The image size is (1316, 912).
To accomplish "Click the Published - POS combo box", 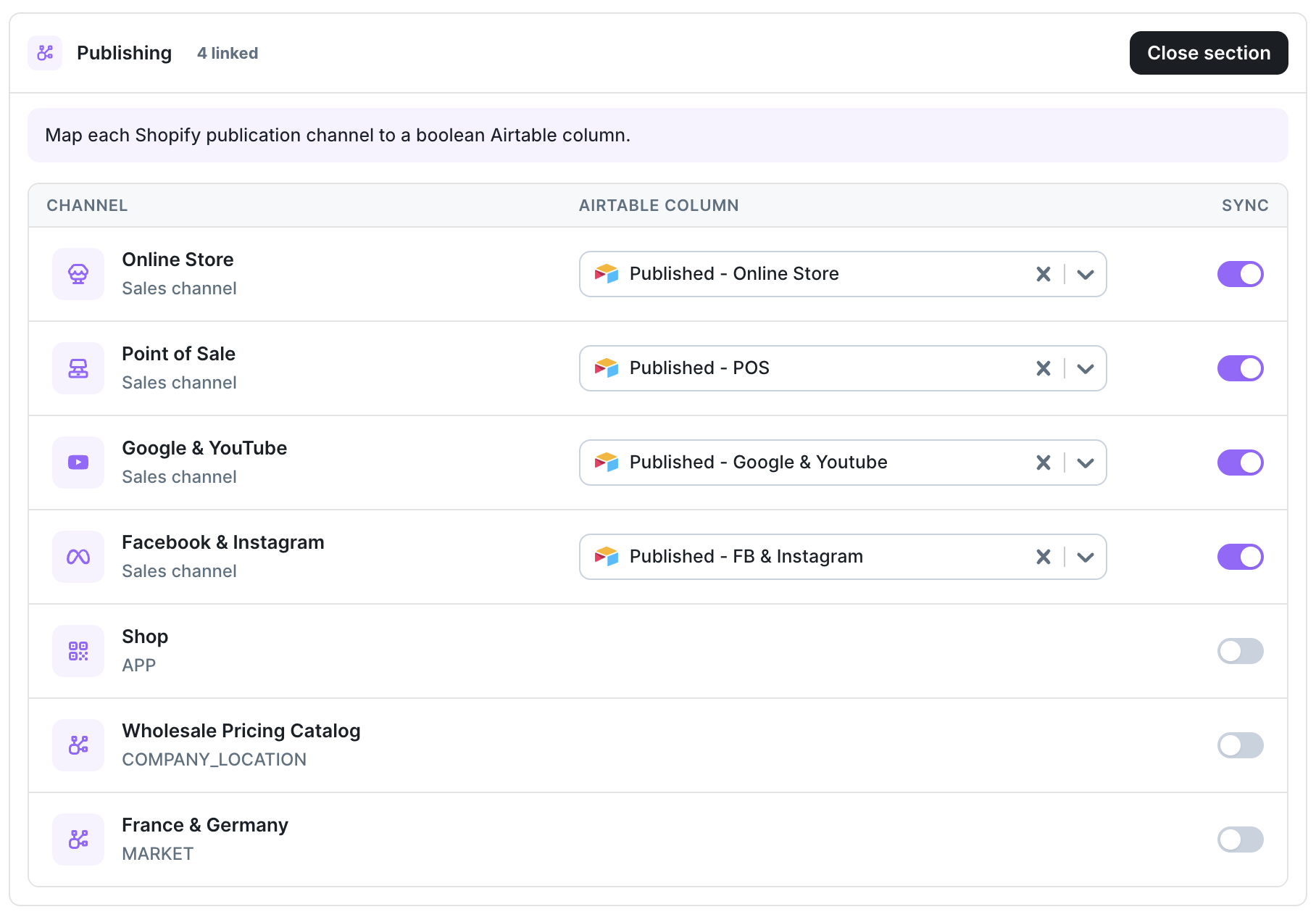I will (x=843, y=368).
